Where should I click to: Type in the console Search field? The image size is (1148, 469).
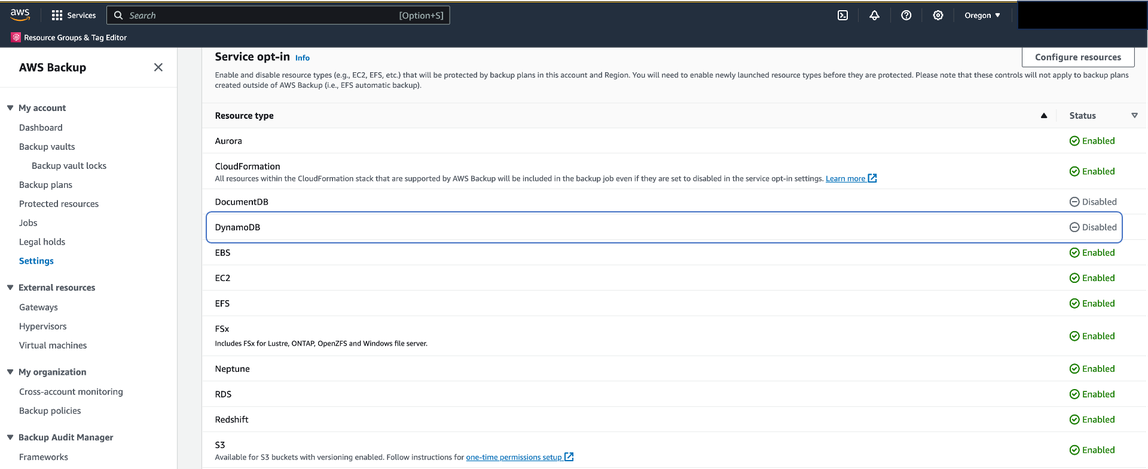[x=278, y=15]
